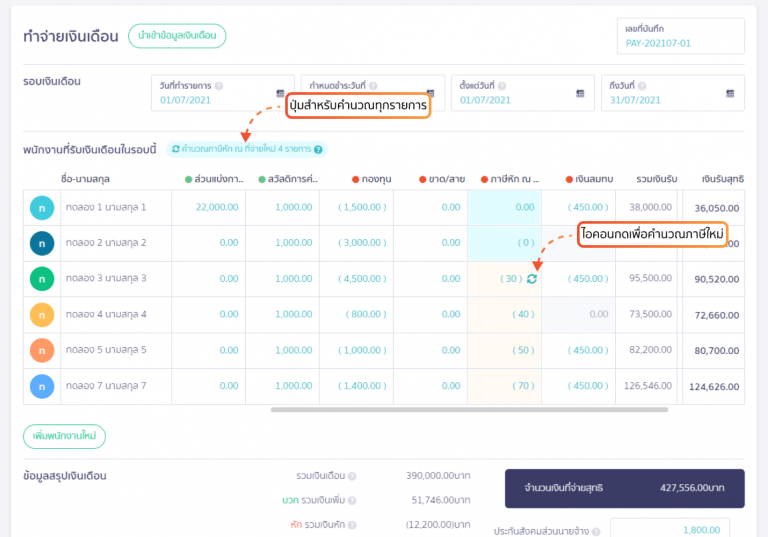Image resolution: width=768 pixels, height=537 pixels.
Task: Select the ทดลอง 5 นามสกุล 5 employee name
Action: point(105,350)
